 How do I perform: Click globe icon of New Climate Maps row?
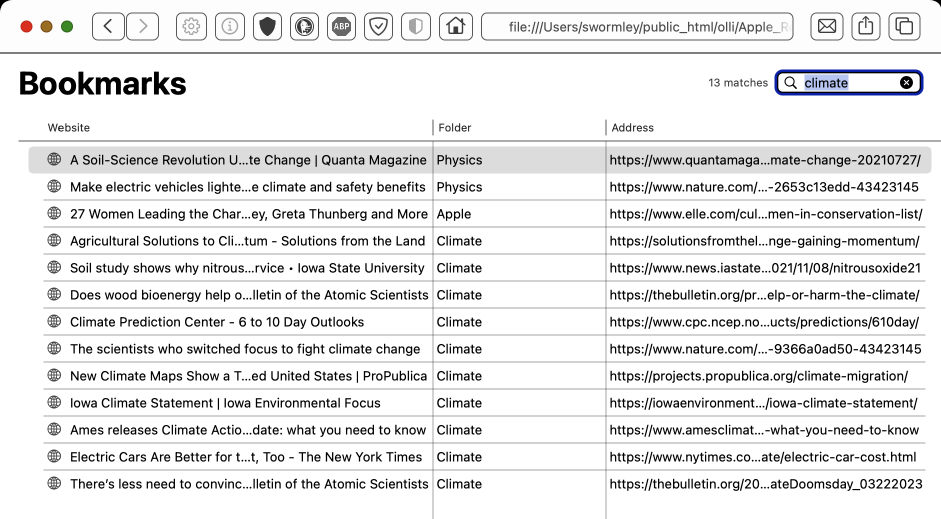54,375
